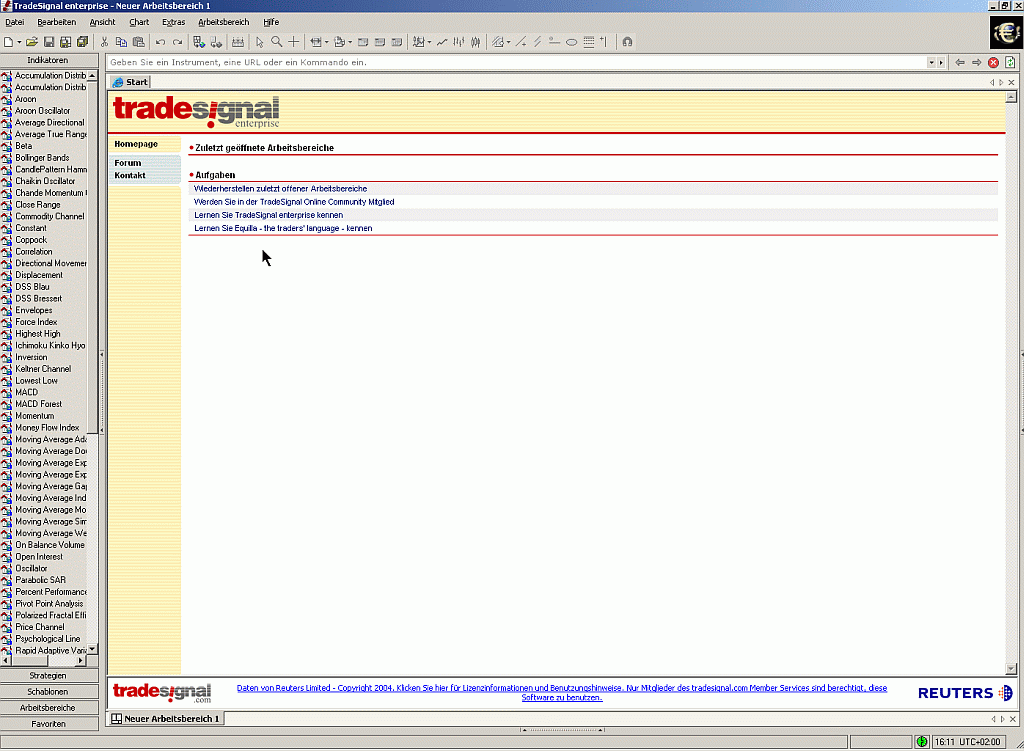Click the Paste clipboard icon
1024x751 pixels.
(x=138, y=42)
